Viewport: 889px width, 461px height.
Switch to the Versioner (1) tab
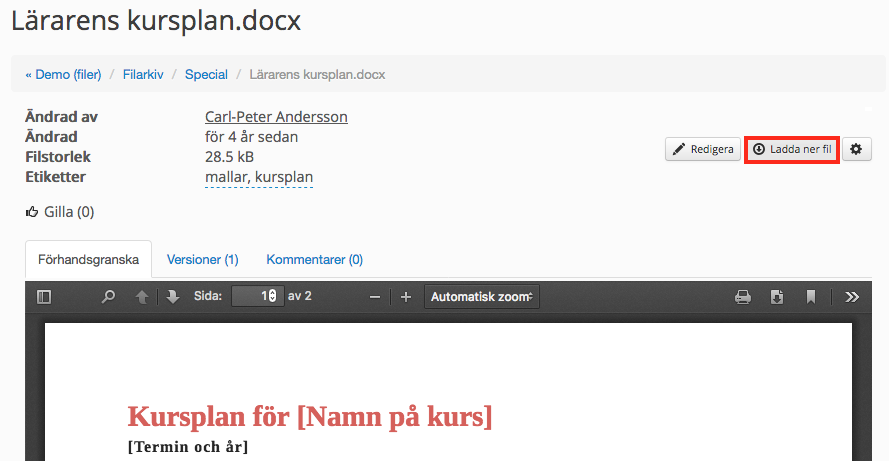tap(202, 259)
